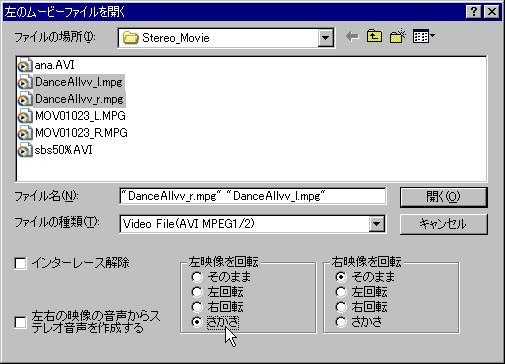
Task: Select the sbs50%.AVI file icon
Action: point(25,150)
